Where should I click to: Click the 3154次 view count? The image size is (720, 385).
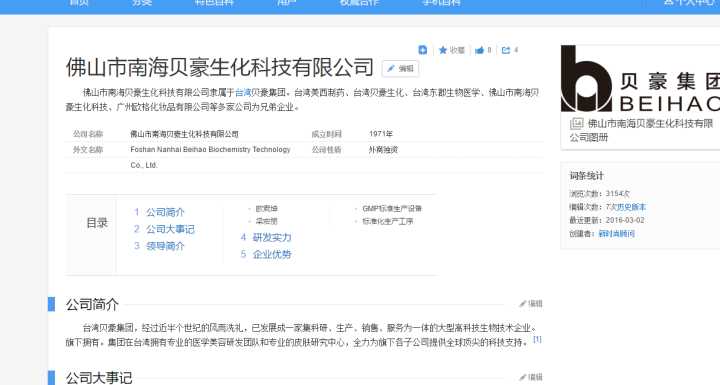[x=618, y=194]
